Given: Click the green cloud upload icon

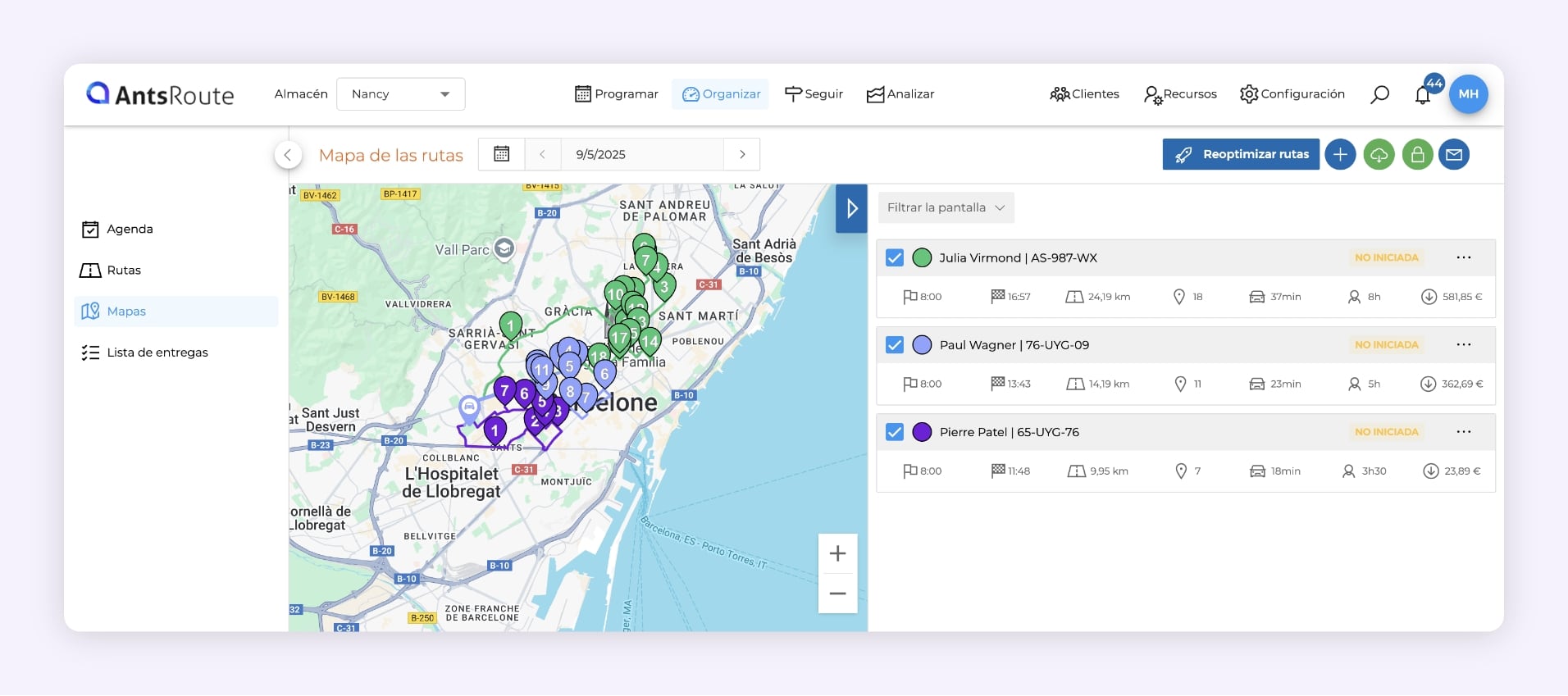Looking at the screenshot, I should click(x=1379, y=154).
